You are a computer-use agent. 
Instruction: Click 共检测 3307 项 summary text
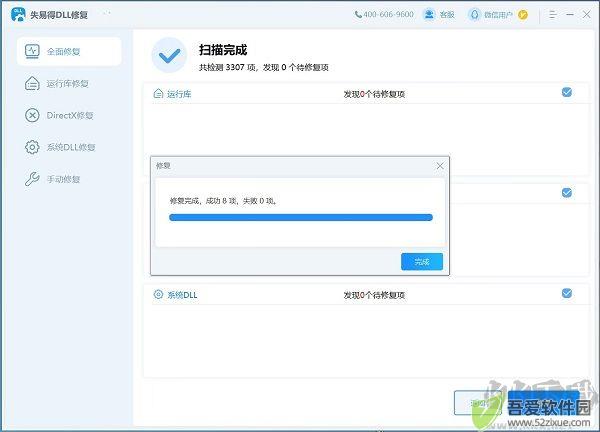click(x=264, y=67)
